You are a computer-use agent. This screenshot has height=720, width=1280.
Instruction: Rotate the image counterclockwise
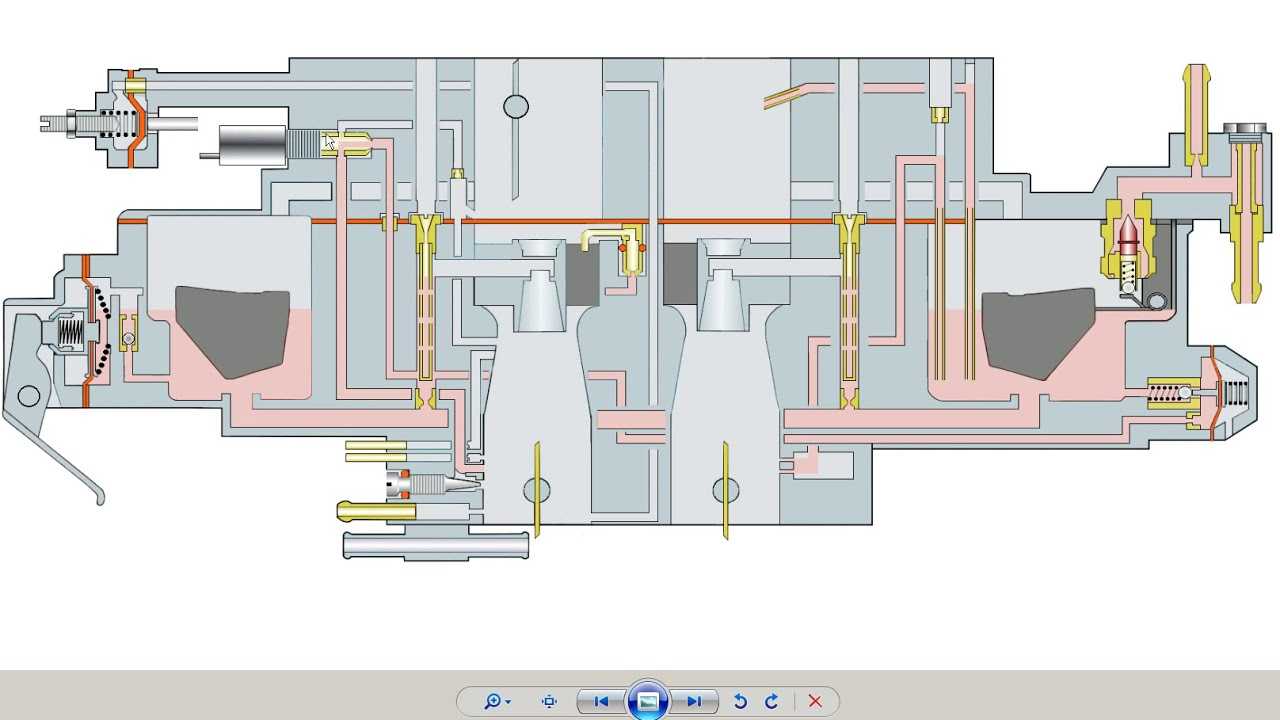pyautogui.click(x=740, y=702)
